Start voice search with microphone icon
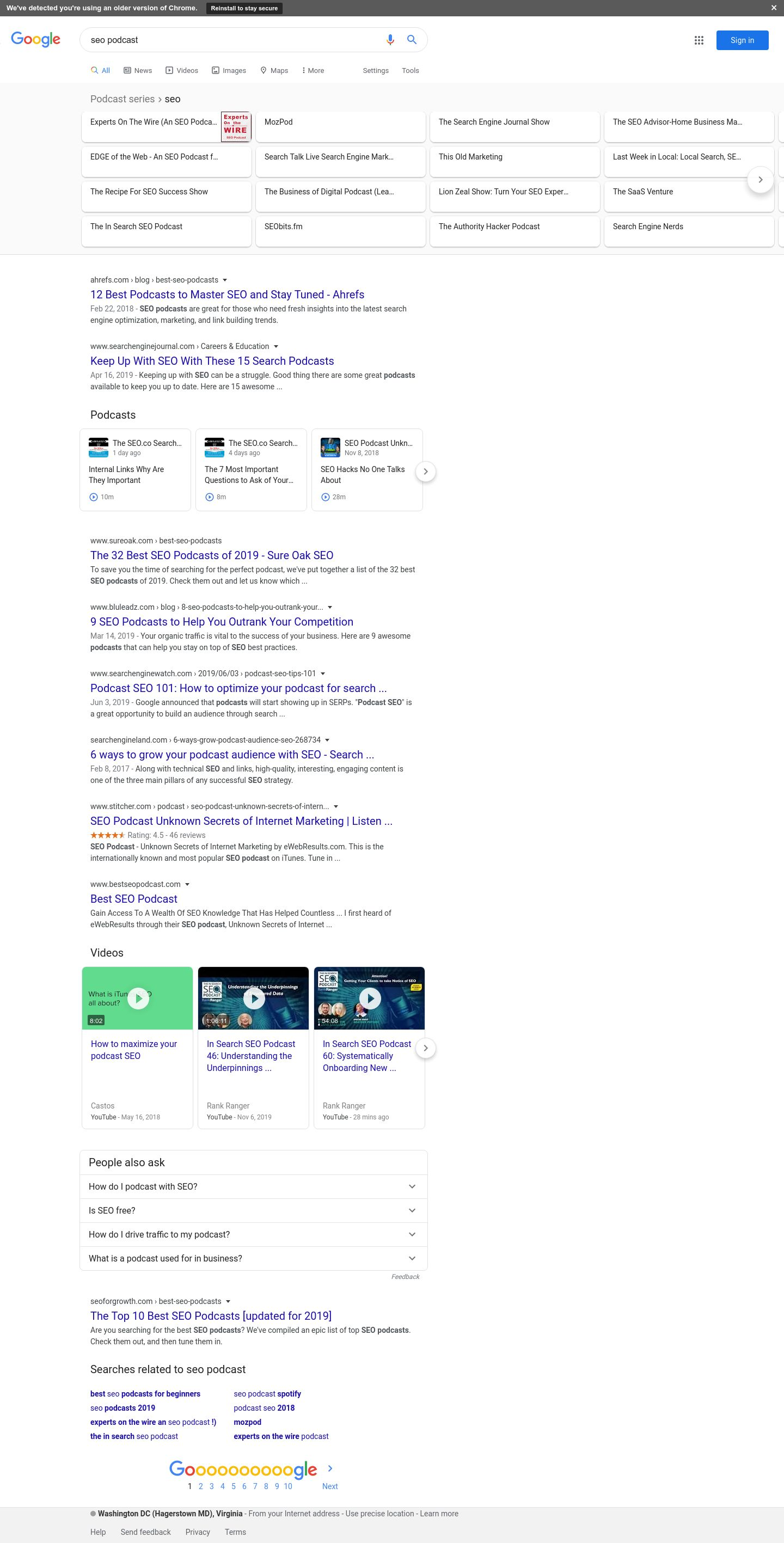Screen dimensions: 784x1543 pyautogui.click(x=390, y=40)
